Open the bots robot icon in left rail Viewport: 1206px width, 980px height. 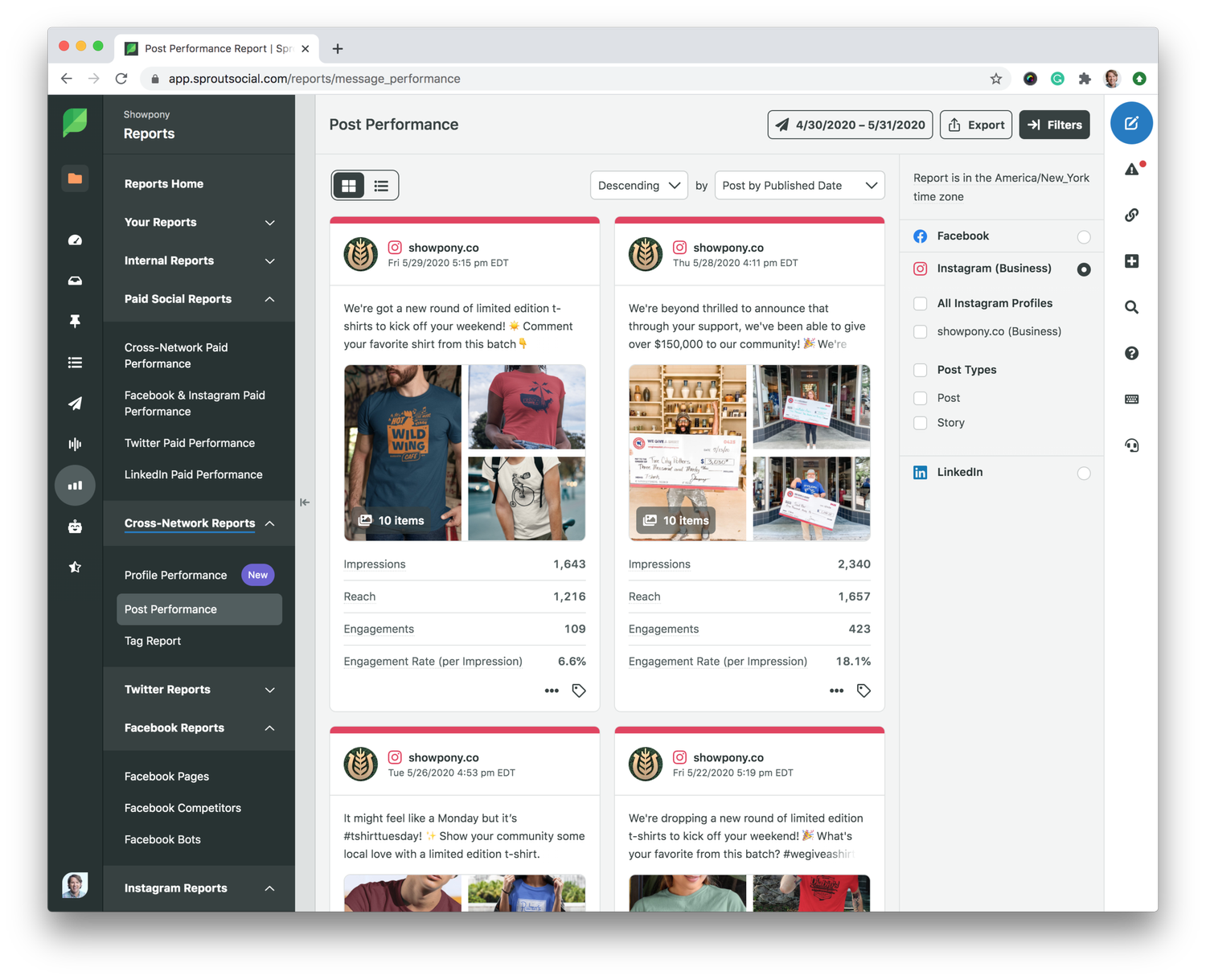pos(75,527)
